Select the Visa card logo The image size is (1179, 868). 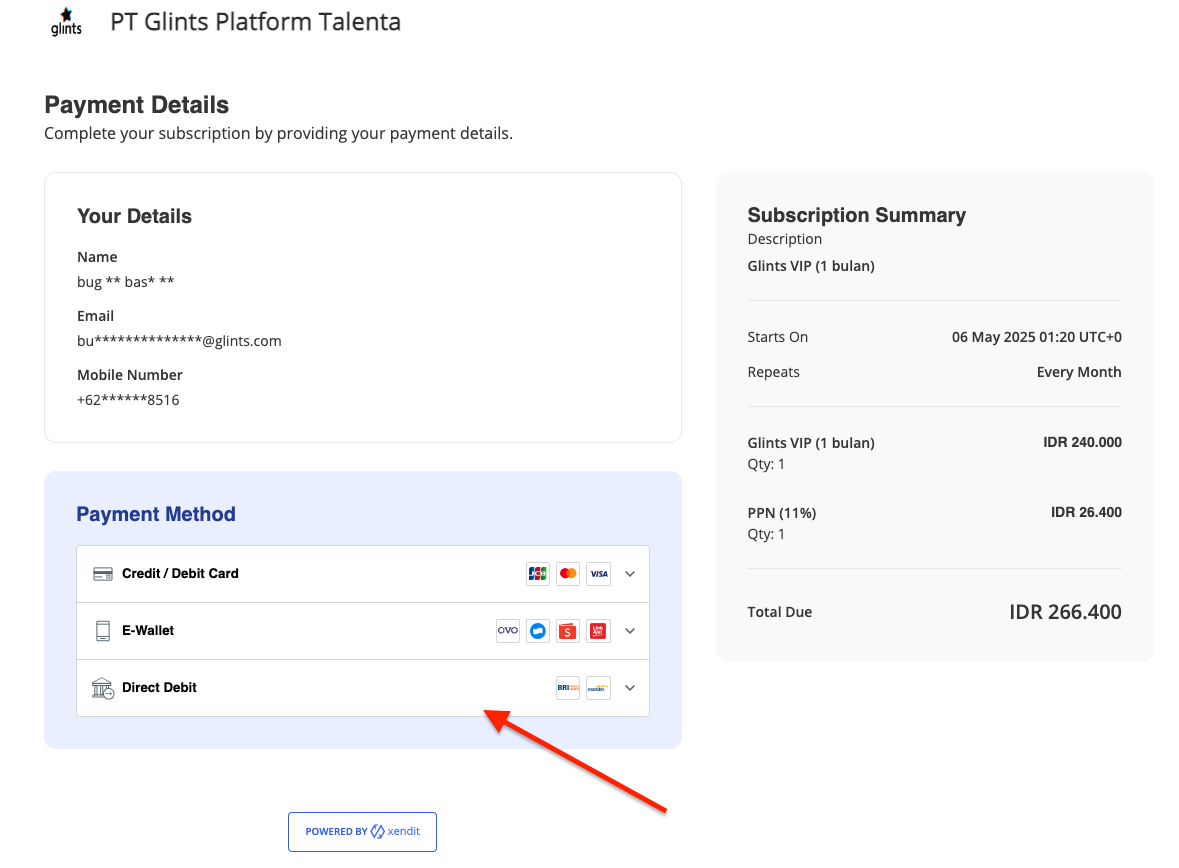(599, 574)
